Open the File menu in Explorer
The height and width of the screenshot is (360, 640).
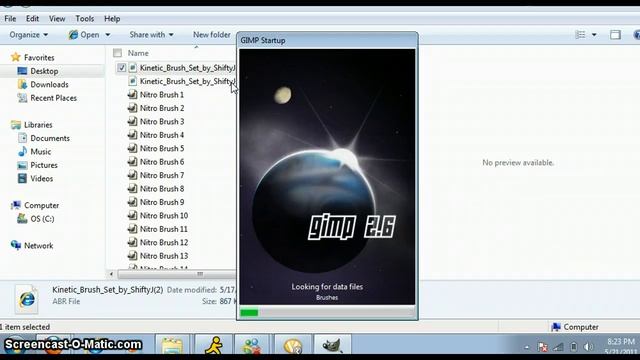10,19
